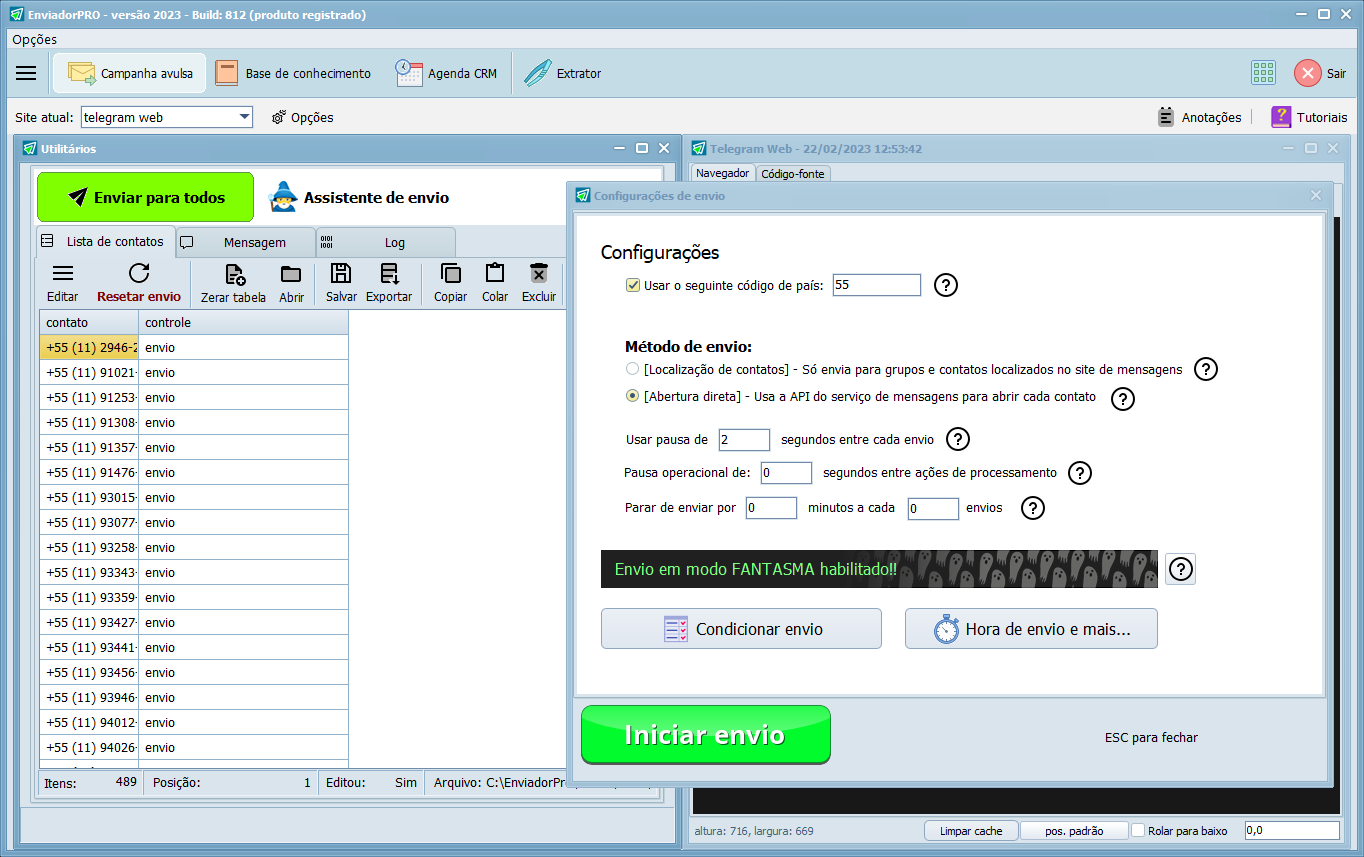Open help for Parar de enviar

click(x=1032, y=508)
